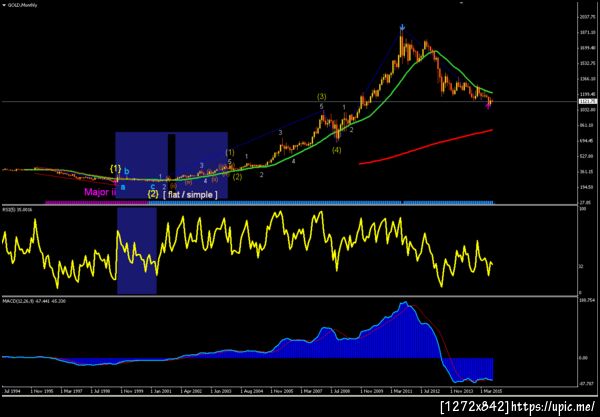Click the 1032.80 price axis label
Viewport: 600px width, 417px height.
587,110
